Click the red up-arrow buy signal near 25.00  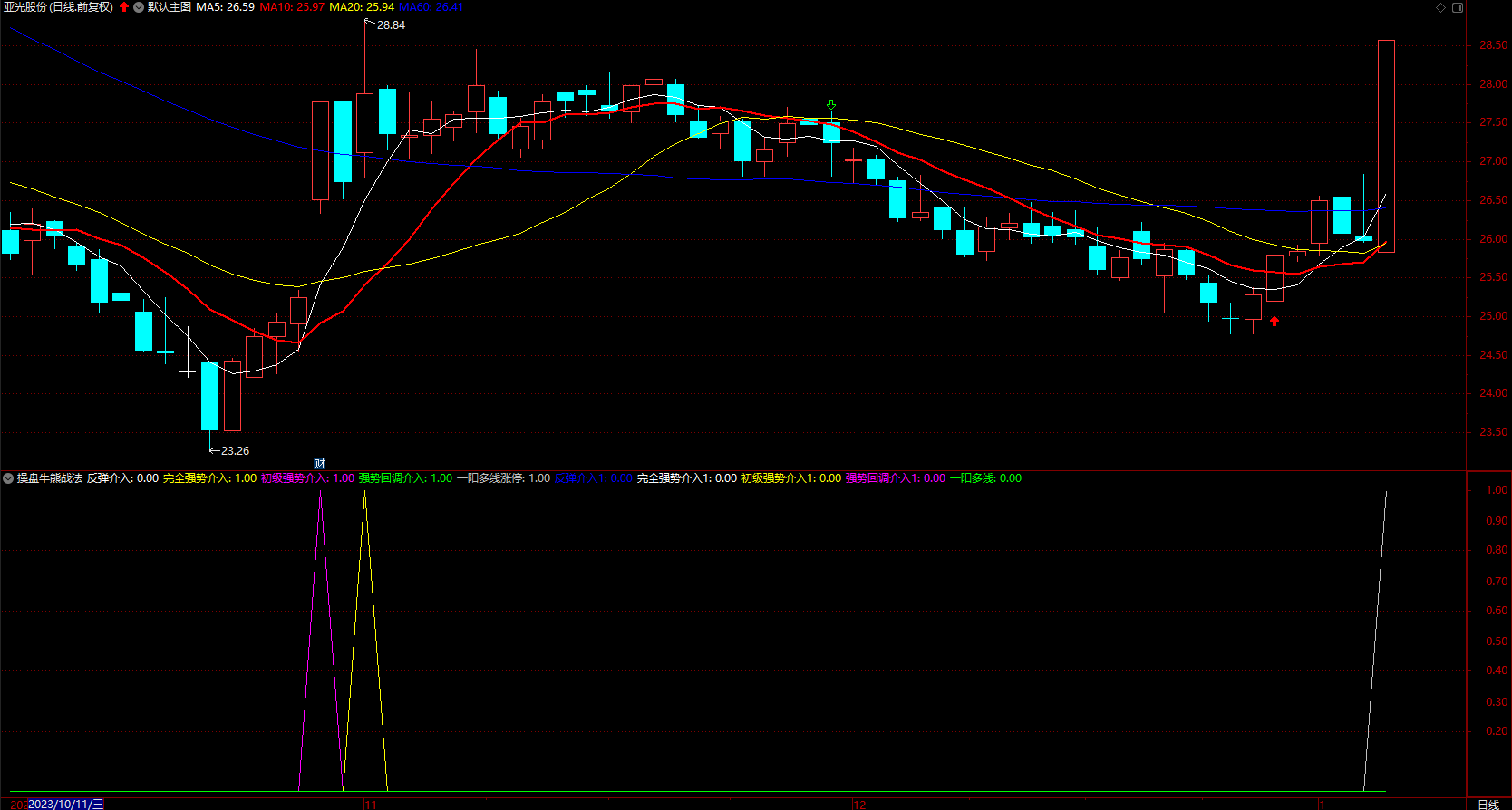pyautogui.click(x=1275, y=321)
